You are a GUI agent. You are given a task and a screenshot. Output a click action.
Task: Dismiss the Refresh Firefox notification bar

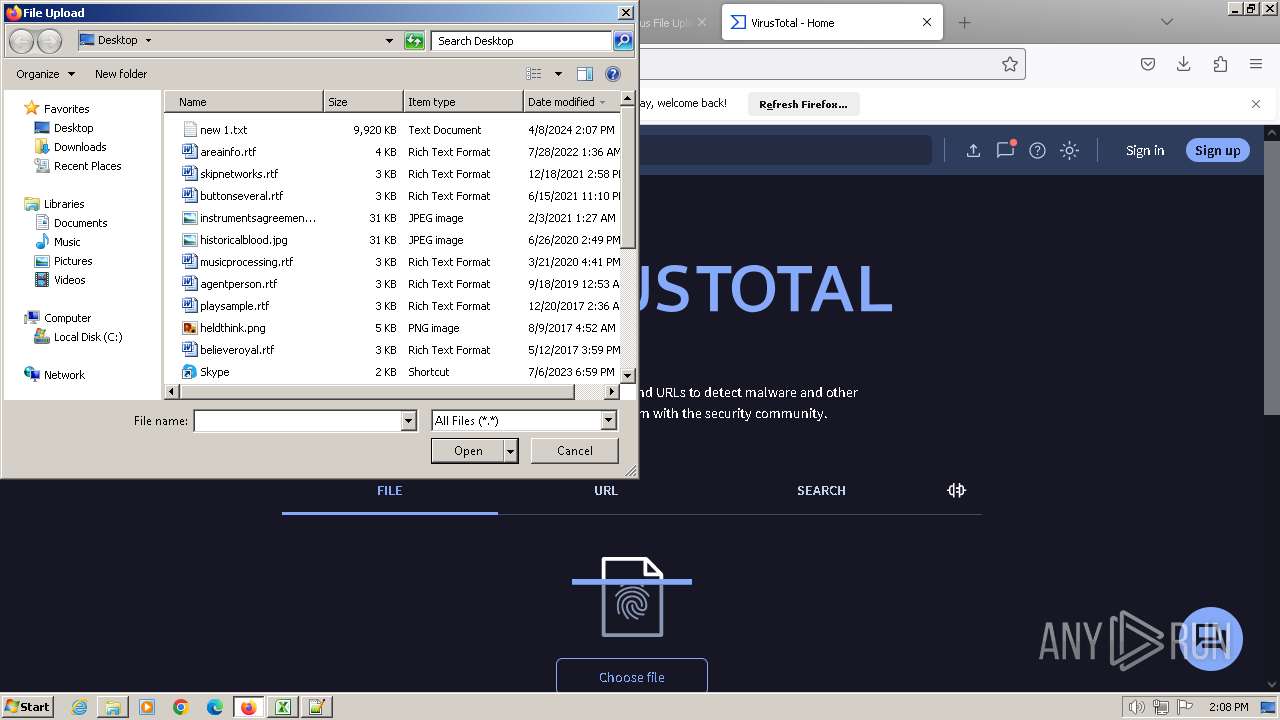pos(1256,103)
